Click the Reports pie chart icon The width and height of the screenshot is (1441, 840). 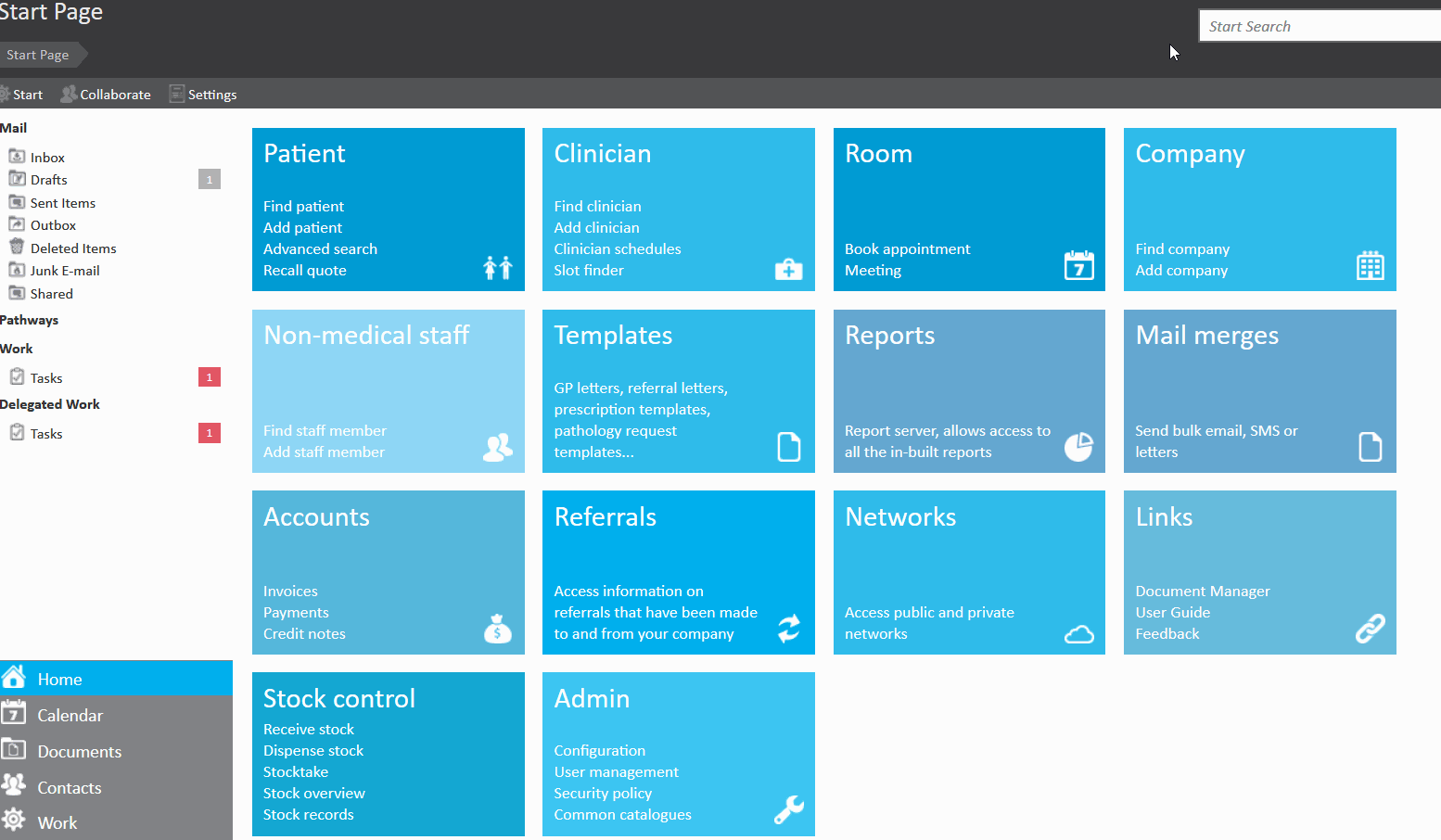click(1078, 447)
